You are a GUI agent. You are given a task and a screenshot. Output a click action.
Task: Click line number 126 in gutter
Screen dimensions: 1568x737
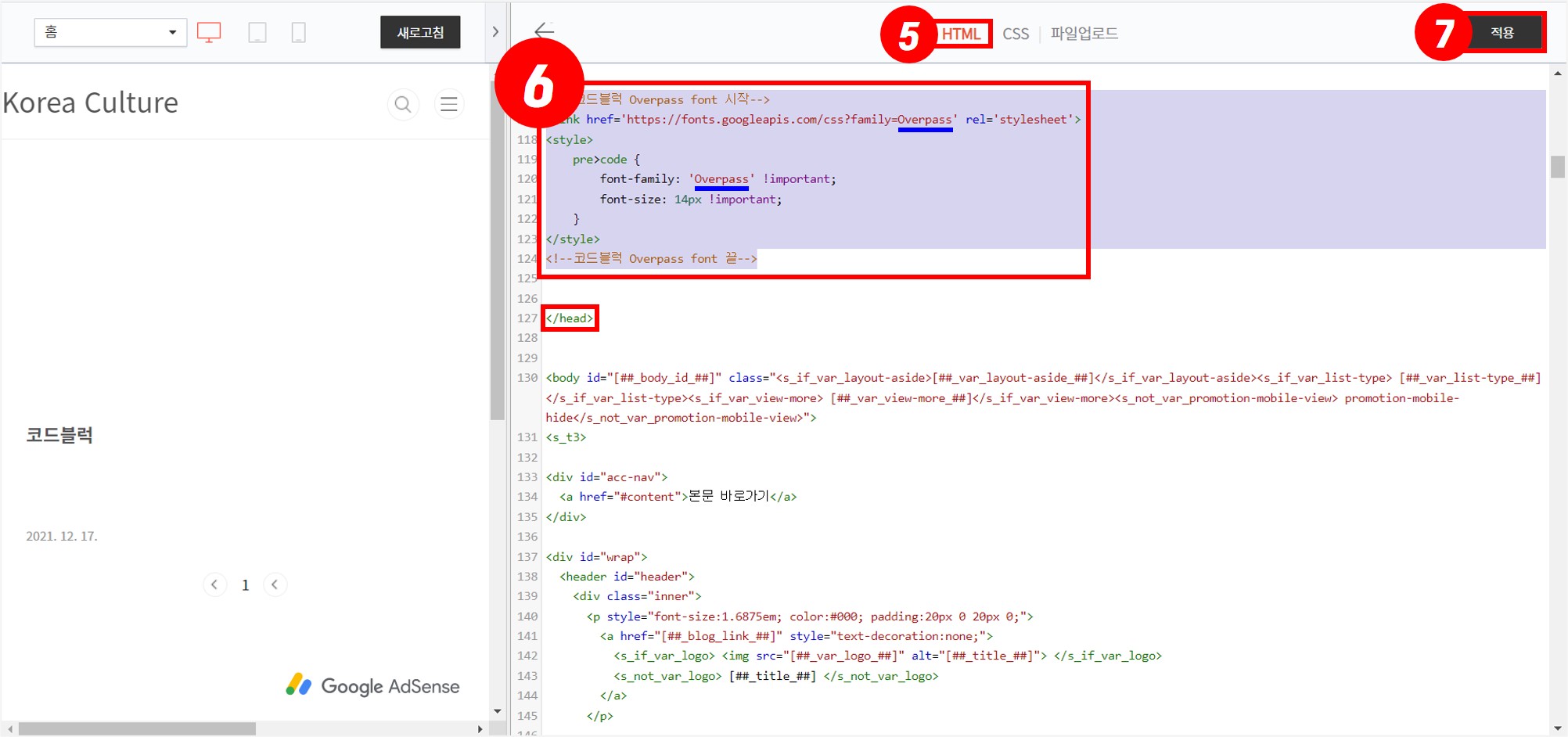click(x=527, y=298)
